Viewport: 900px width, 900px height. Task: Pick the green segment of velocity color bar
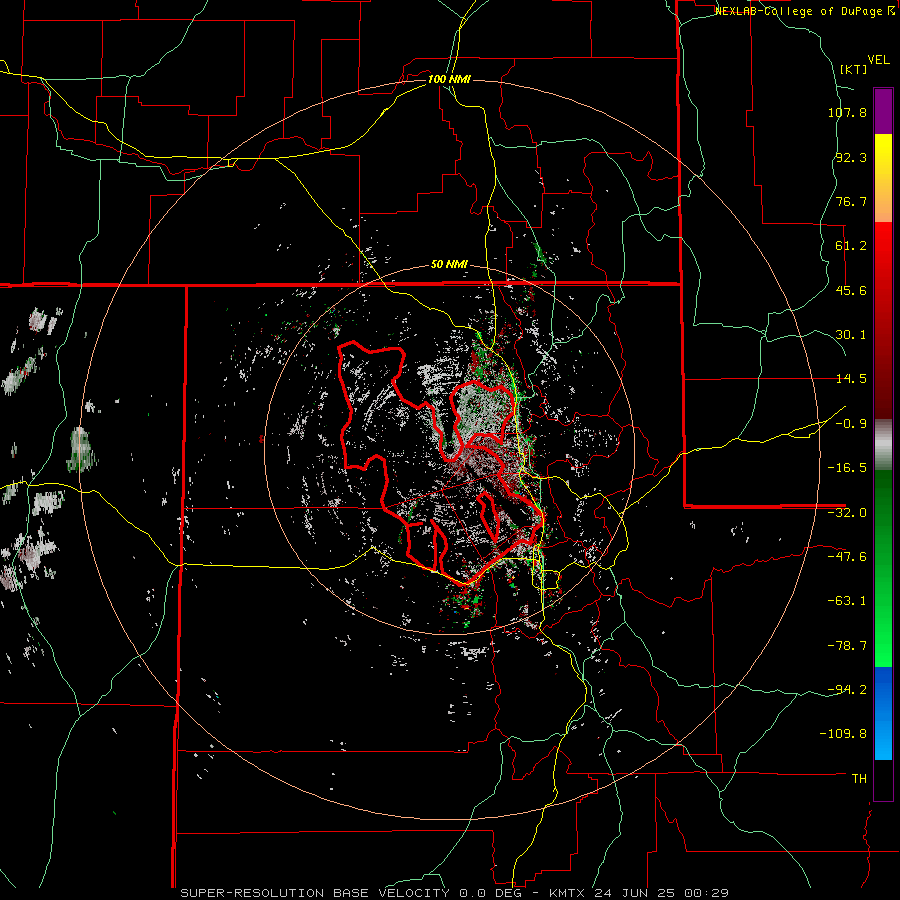click(x=883, y=568)
